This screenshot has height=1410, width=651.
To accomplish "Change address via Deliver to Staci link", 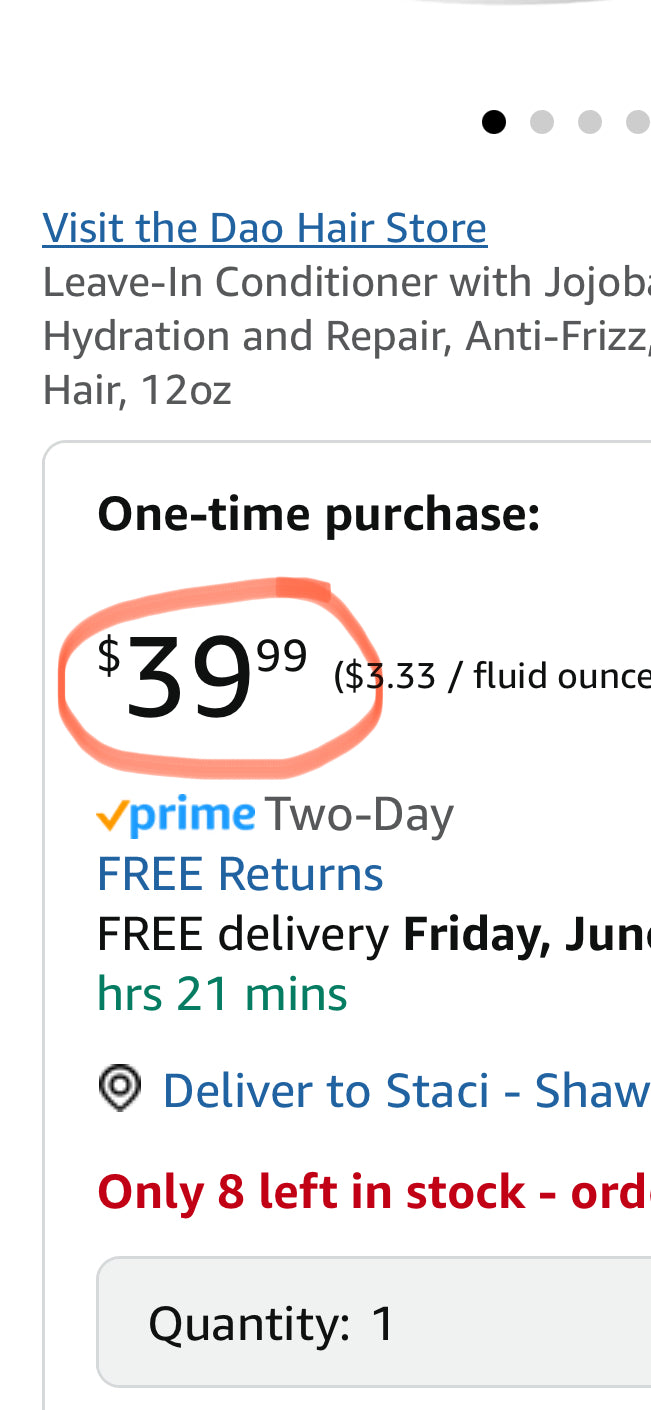I will pos(406,1090).
